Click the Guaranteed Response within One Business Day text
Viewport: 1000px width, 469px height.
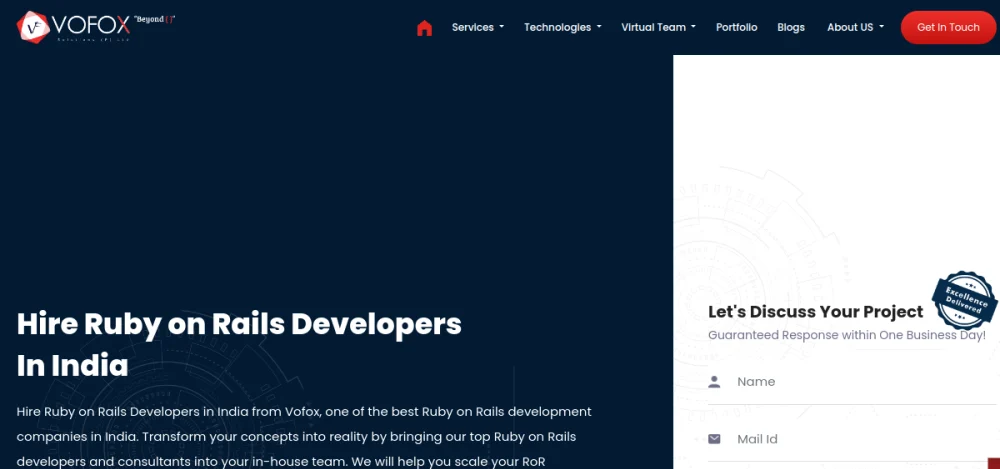tap(847, 335)
